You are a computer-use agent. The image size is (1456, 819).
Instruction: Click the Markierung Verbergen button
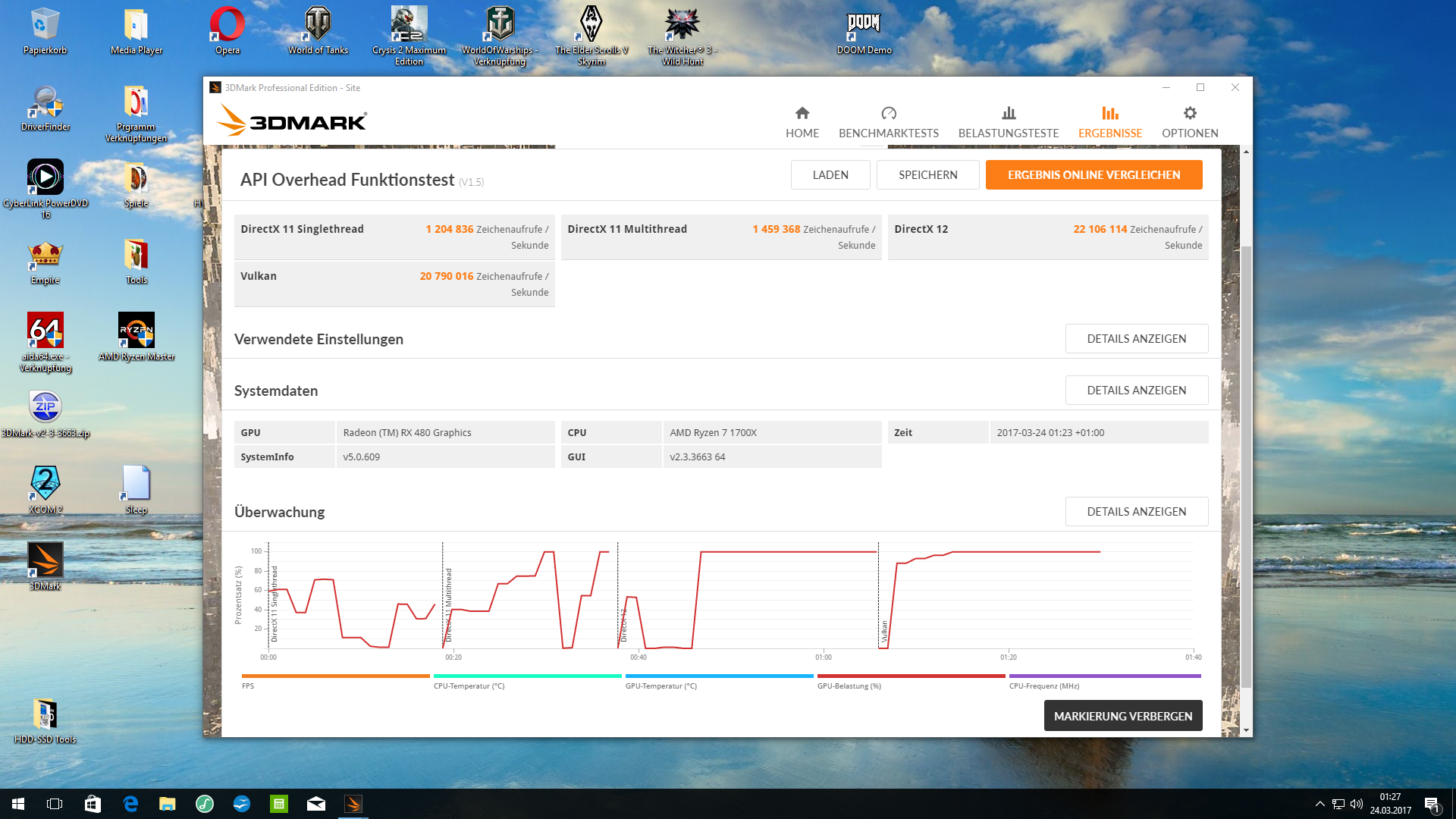pos(1122,716)
